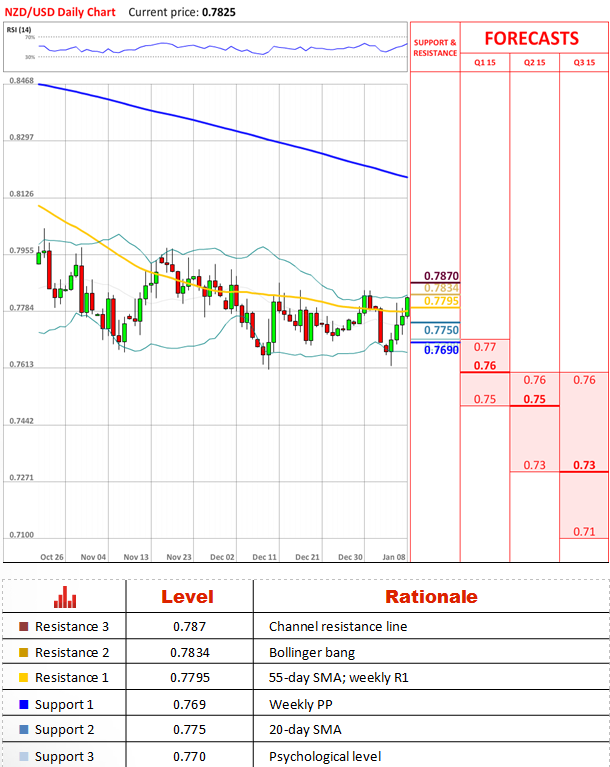
Task: Click the Rationale column header in table
Action: tap(431, 597)
